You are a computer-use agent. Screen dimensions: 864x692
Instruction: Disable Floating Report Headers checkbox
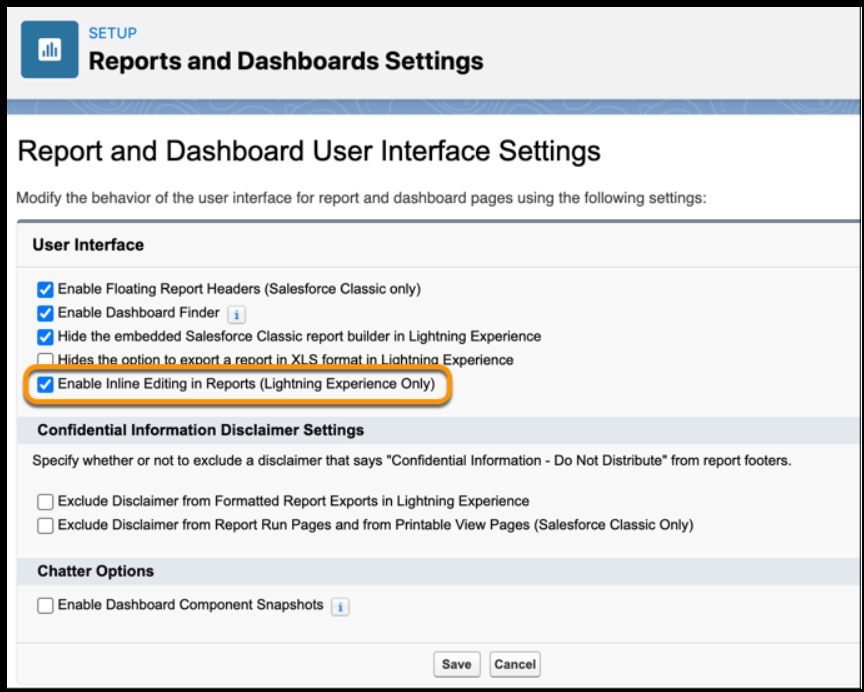[45, 290]
